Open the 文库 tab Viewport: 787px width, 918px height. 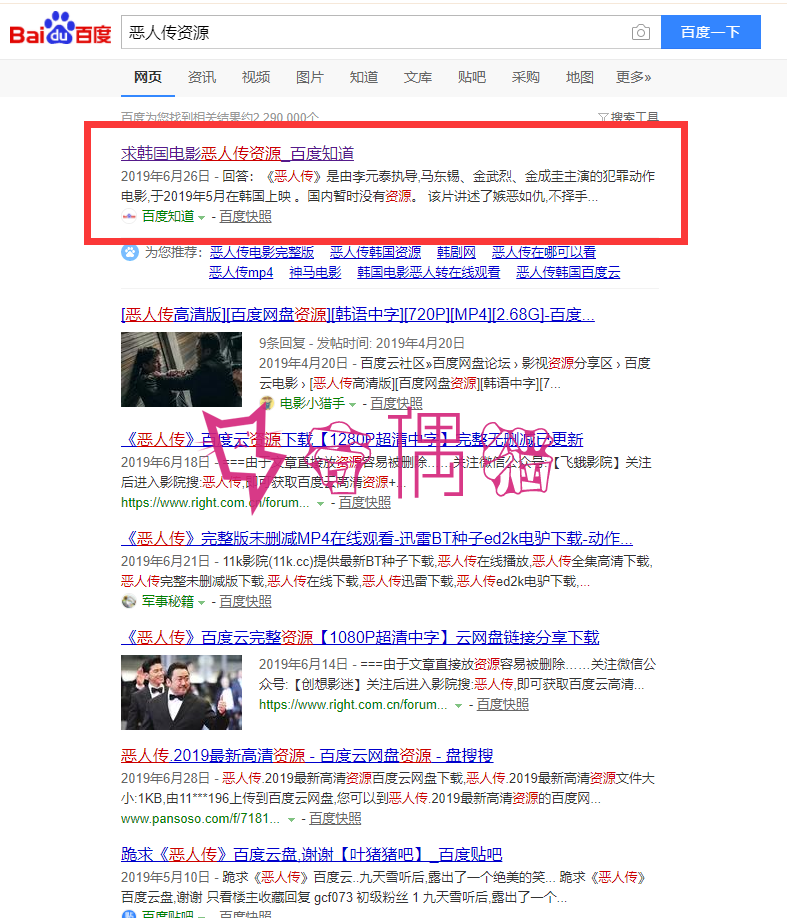point(418,77)
